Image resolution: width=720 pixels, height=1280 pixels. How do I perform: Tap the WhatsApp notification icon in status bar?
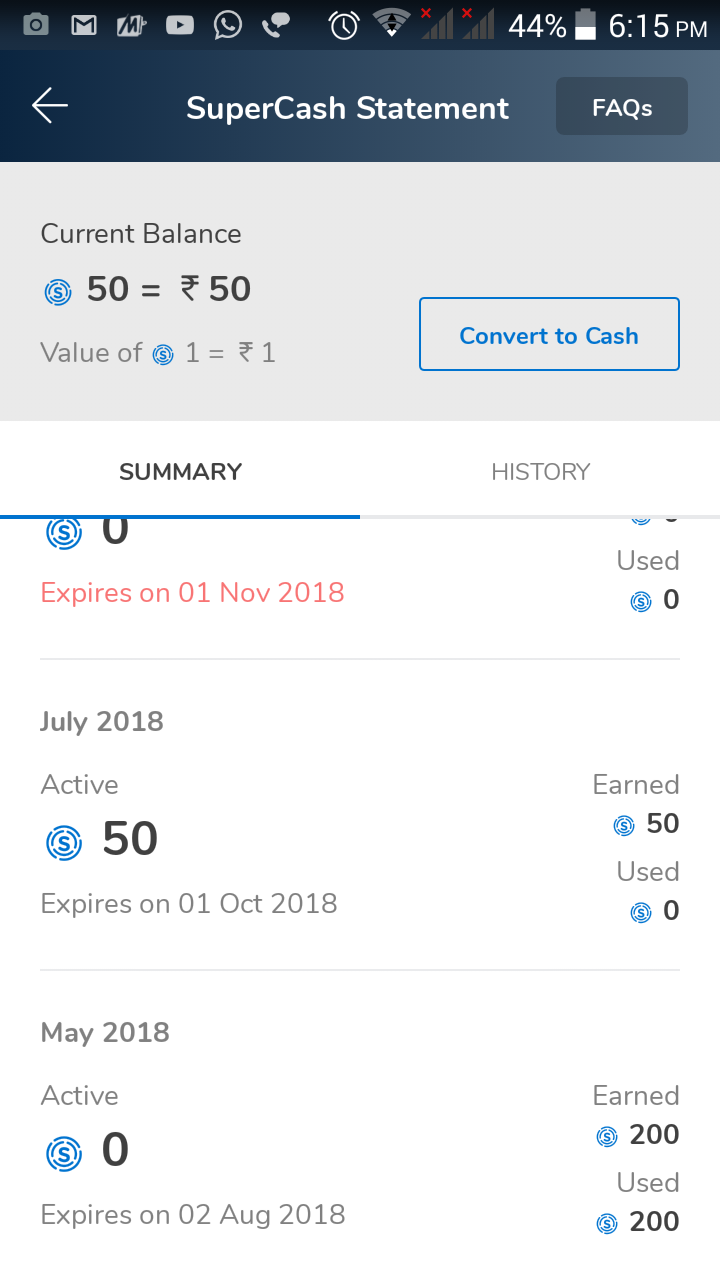(x=228, y=25)
